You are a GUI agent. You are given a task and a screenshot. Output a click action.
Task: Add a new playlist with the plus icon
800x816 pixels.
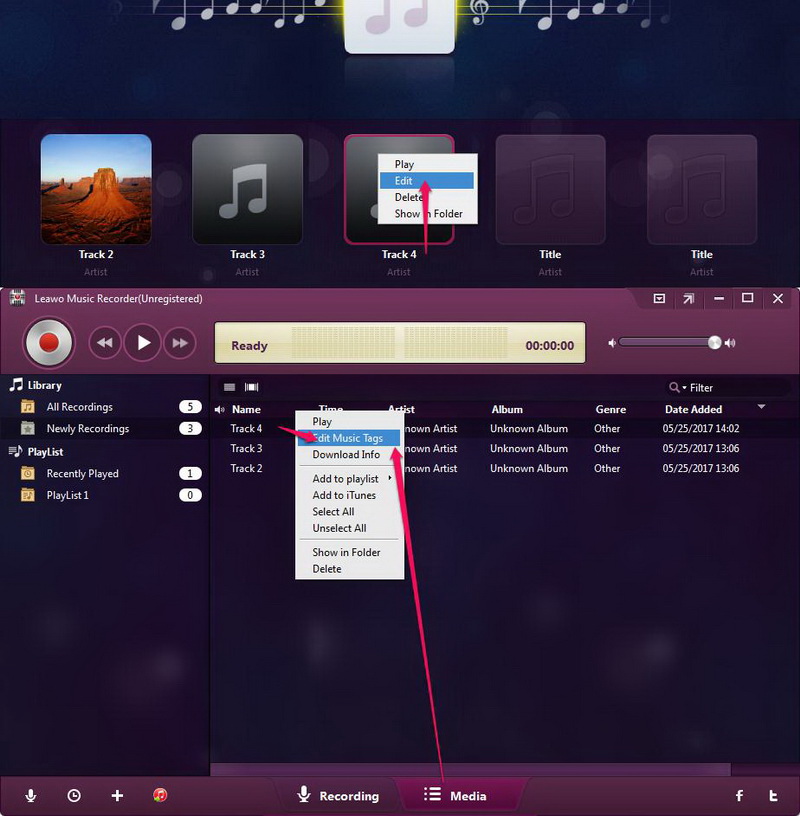coord(118,795)
